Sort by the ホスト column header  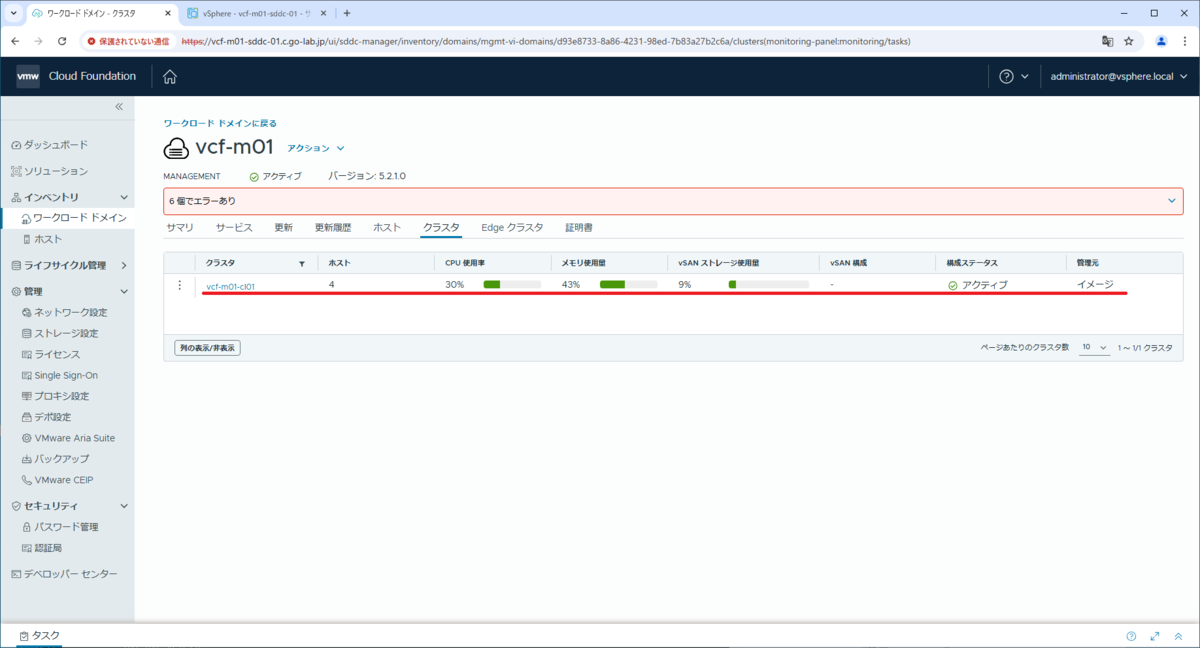pos(339,263)
